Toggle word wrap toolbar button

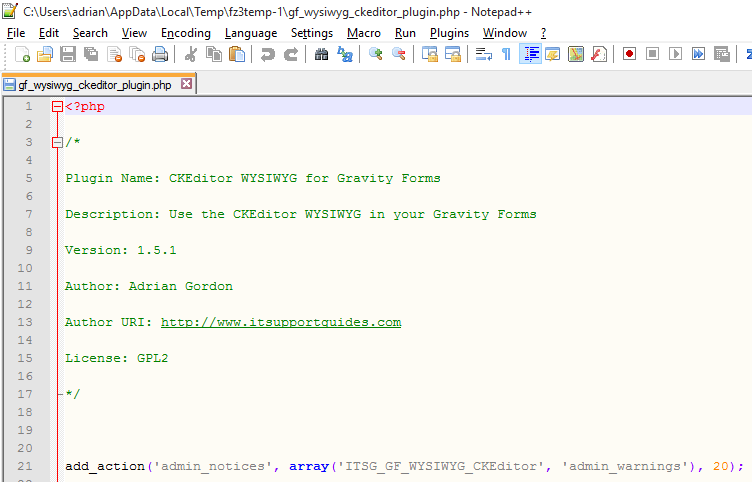(483, 54)
